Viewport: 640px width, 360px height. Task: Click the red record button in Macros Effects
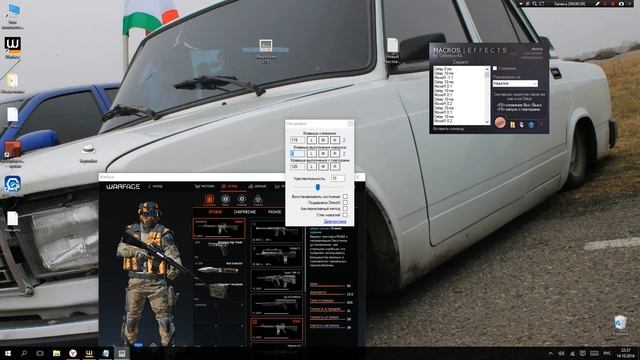[500, 122]
